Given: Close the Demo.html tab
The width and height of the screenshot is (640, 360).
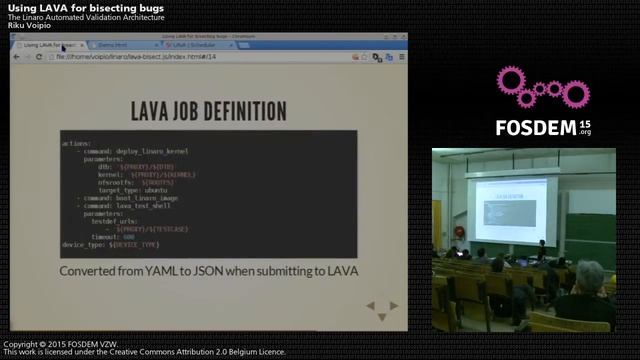Looking at the screenshot, I should (x=156, y=45).
